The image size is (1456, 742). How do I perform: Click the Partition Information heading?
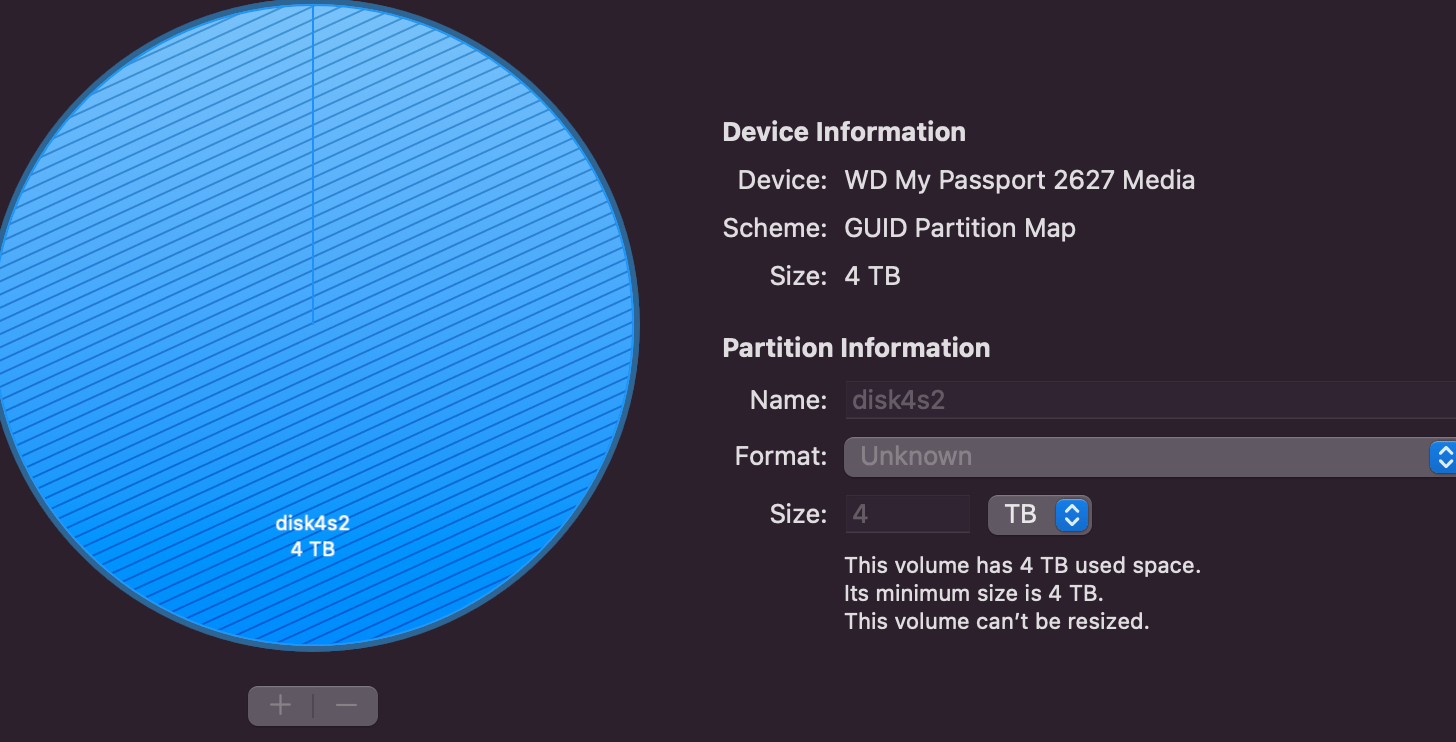pos(856,347)
